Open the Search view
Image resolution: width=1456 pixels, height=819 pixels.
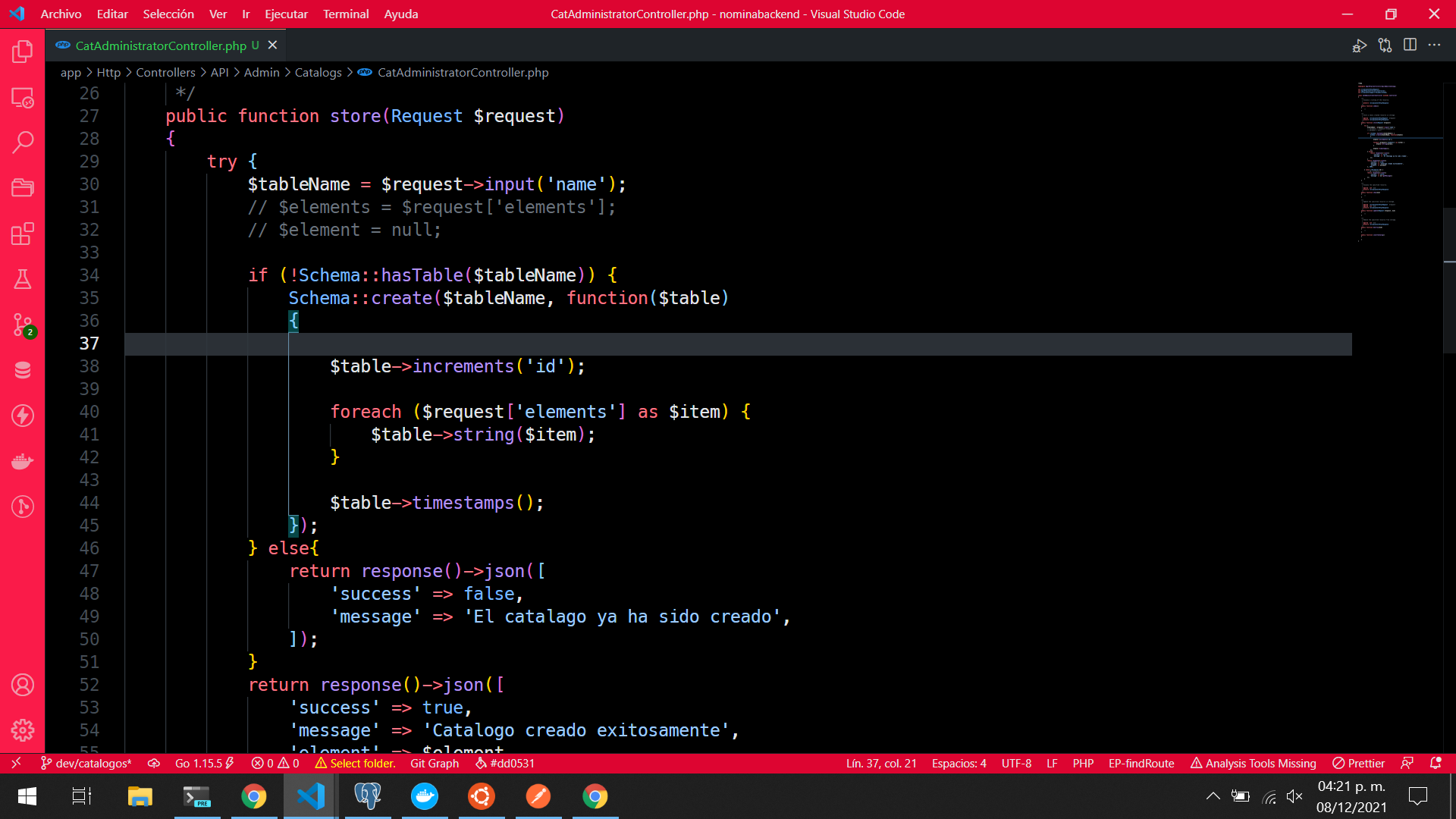point(23,143)
